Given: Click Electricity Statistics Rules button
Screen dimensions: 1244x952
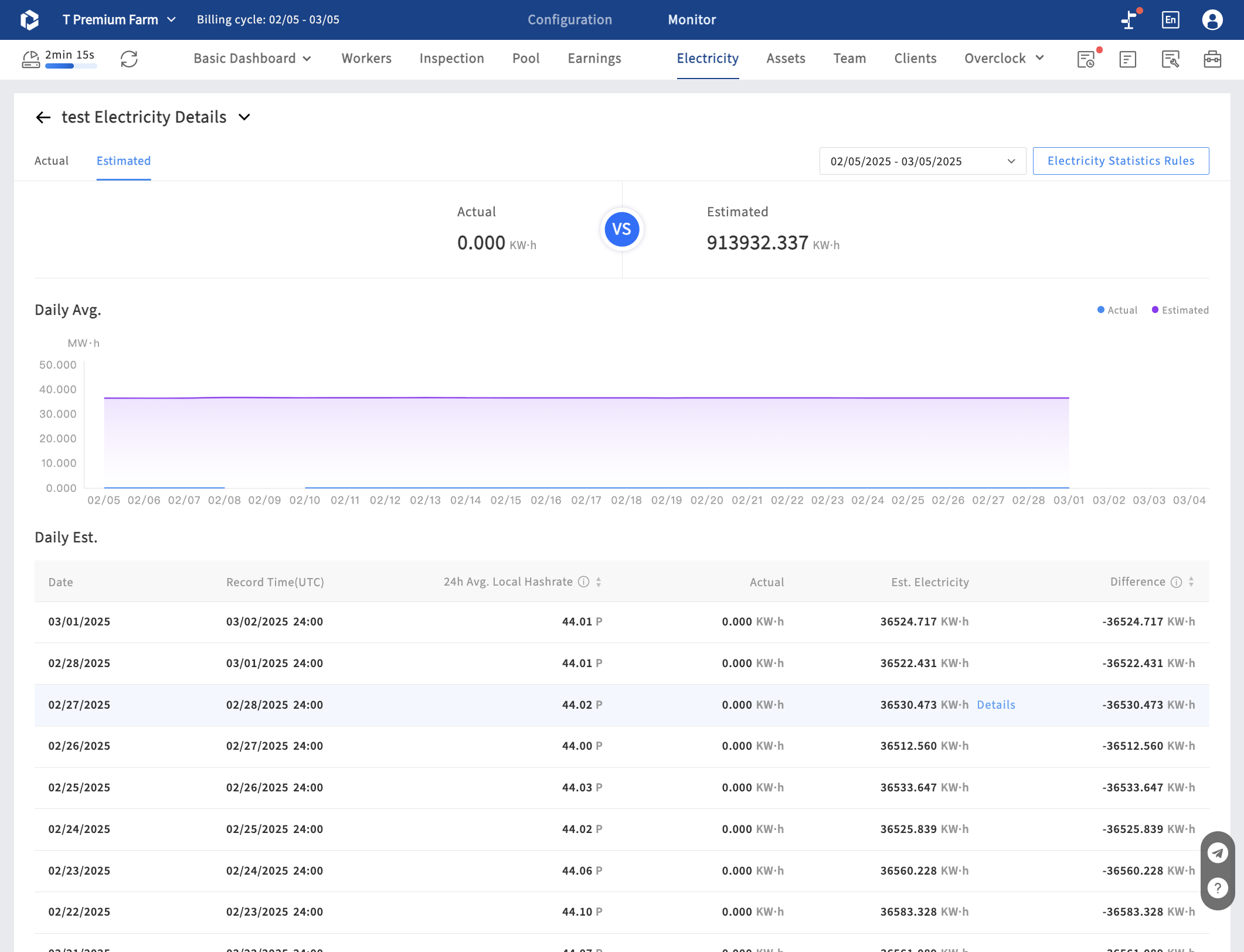Looking at the screenshot, I should (1121, 161).
